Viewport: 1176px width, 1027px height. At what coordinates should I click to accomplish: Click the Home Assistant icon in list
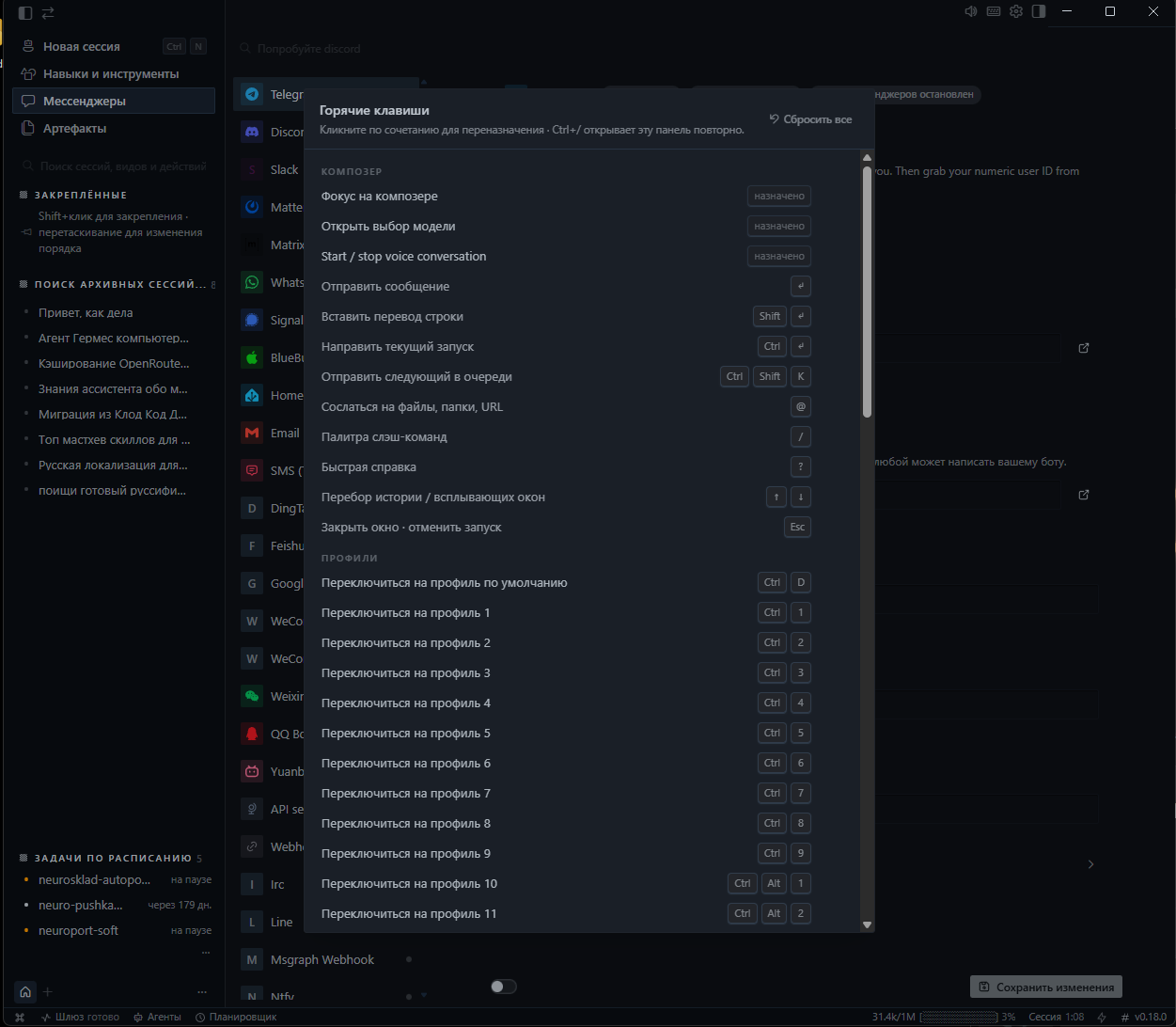pos(251,395)
